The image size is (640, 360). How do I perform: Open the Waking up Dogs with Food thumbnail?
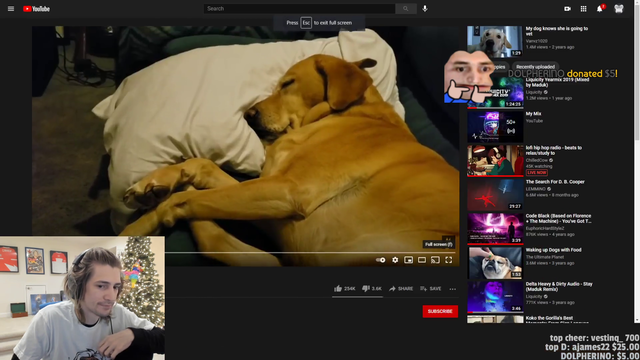(495, 263)
